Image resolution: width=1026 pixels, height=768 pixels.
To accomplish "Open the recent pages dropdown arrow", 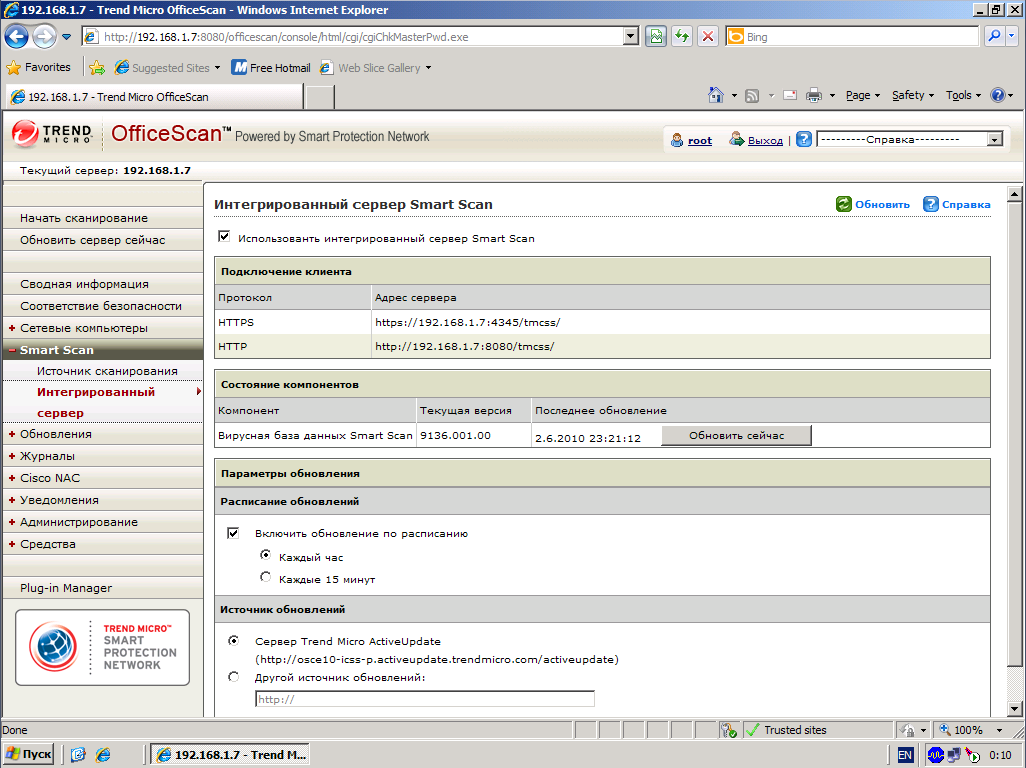I will (66, 37).
